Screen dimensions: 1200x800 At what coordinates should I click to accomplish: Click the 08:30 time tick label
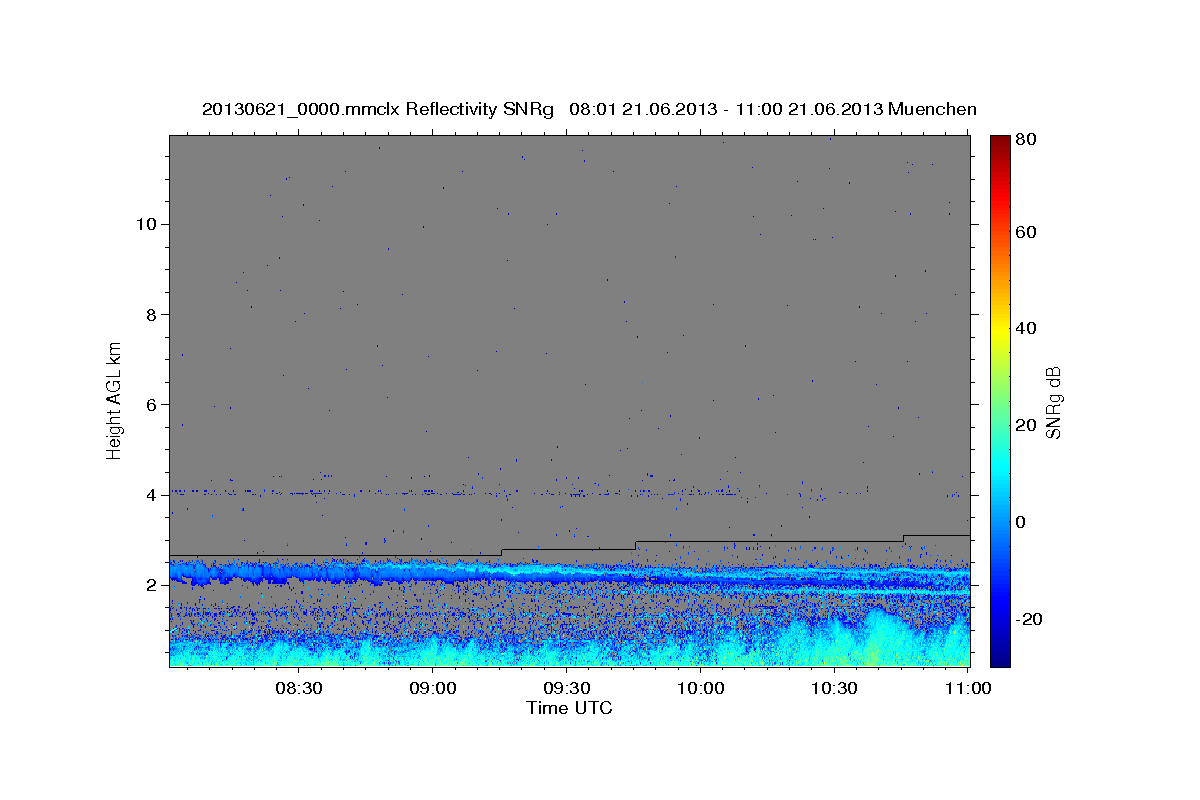click(x=299, y=688)
